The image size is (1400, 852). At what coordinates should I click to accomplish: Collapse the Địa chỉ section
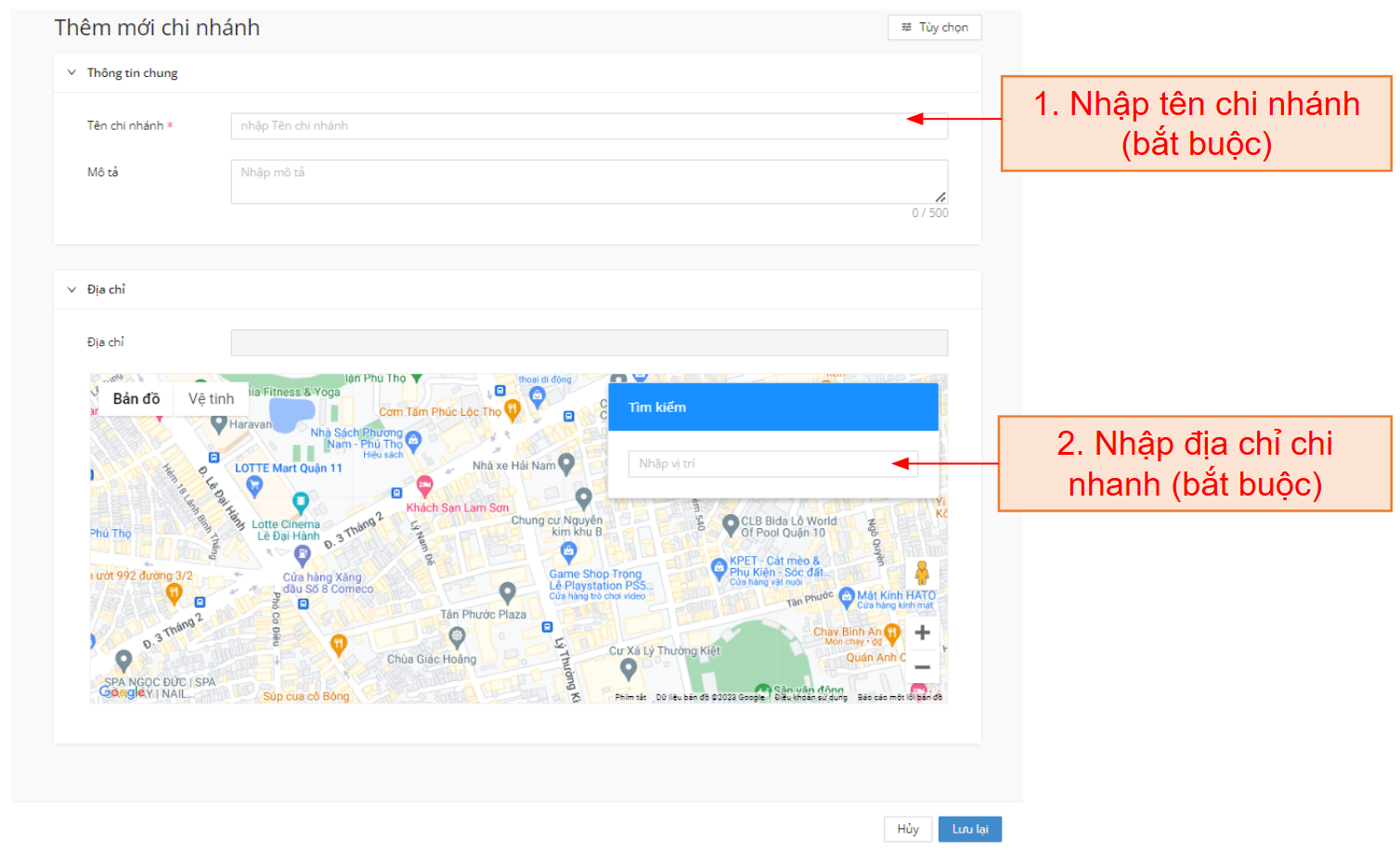point(72,290)
